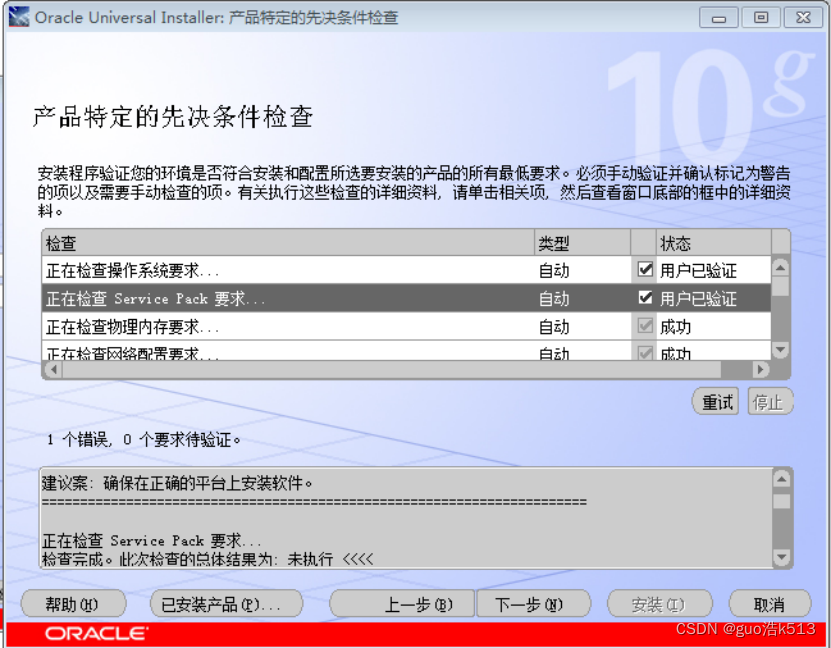This screenshot has width=831, height=648.
Task: Click 已安装产品 to view installed products
Action: 228,603
